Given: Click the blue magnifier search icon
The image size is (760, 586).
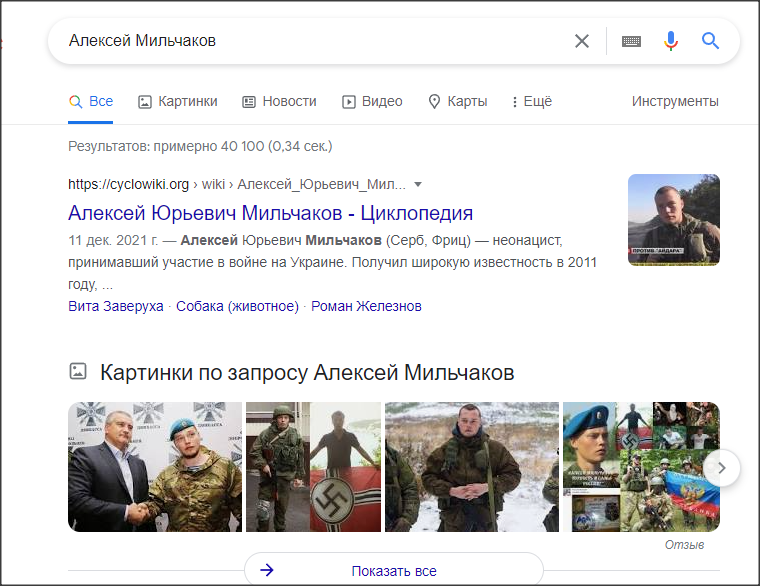Looking at the screenshot, I should tap(710, 41).
